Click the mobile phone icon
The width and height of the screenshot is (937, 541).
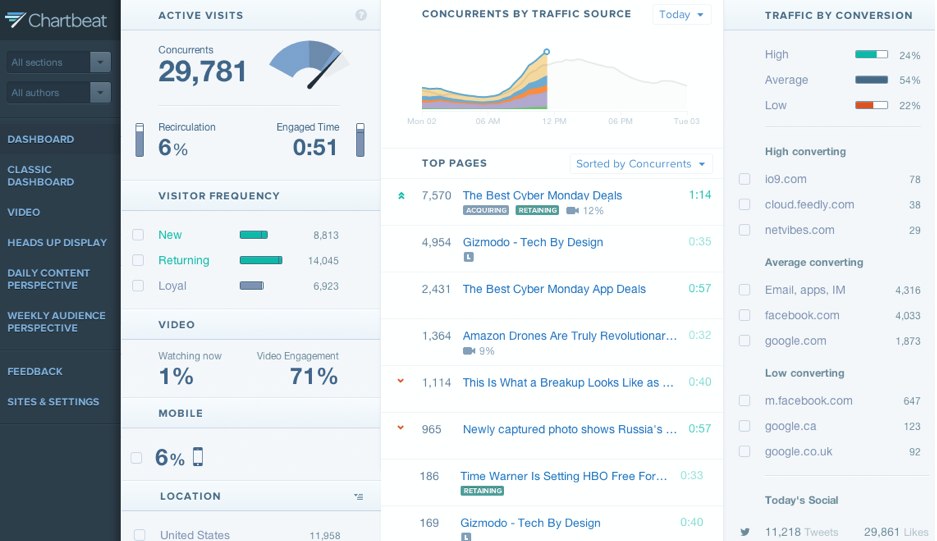198,457
